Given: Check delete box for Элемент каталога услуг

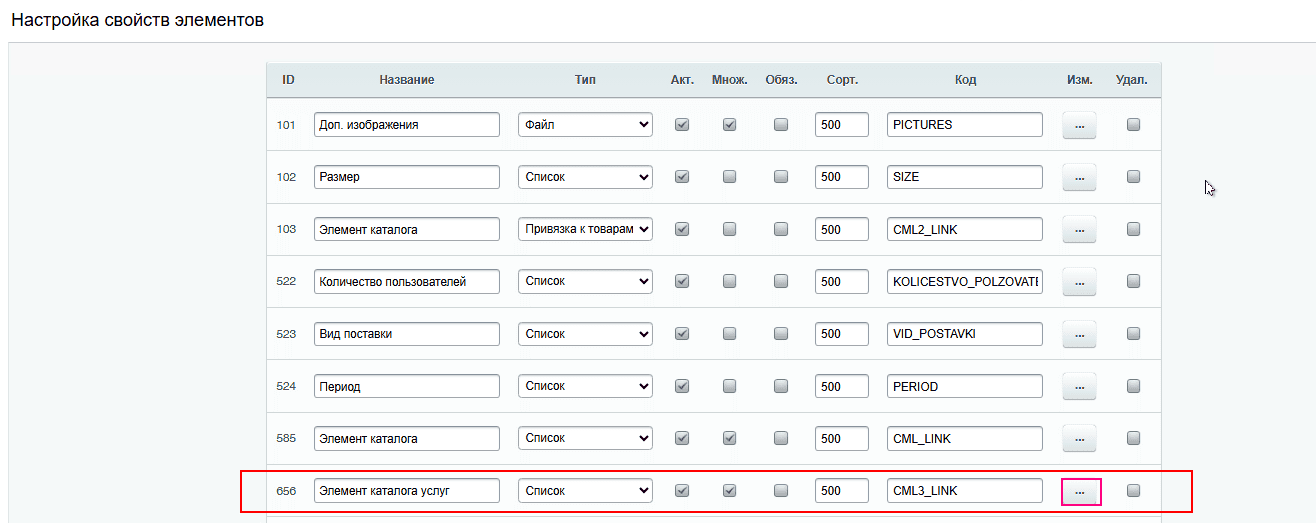Looking at the screenshot, I should tap(1133, 490).
